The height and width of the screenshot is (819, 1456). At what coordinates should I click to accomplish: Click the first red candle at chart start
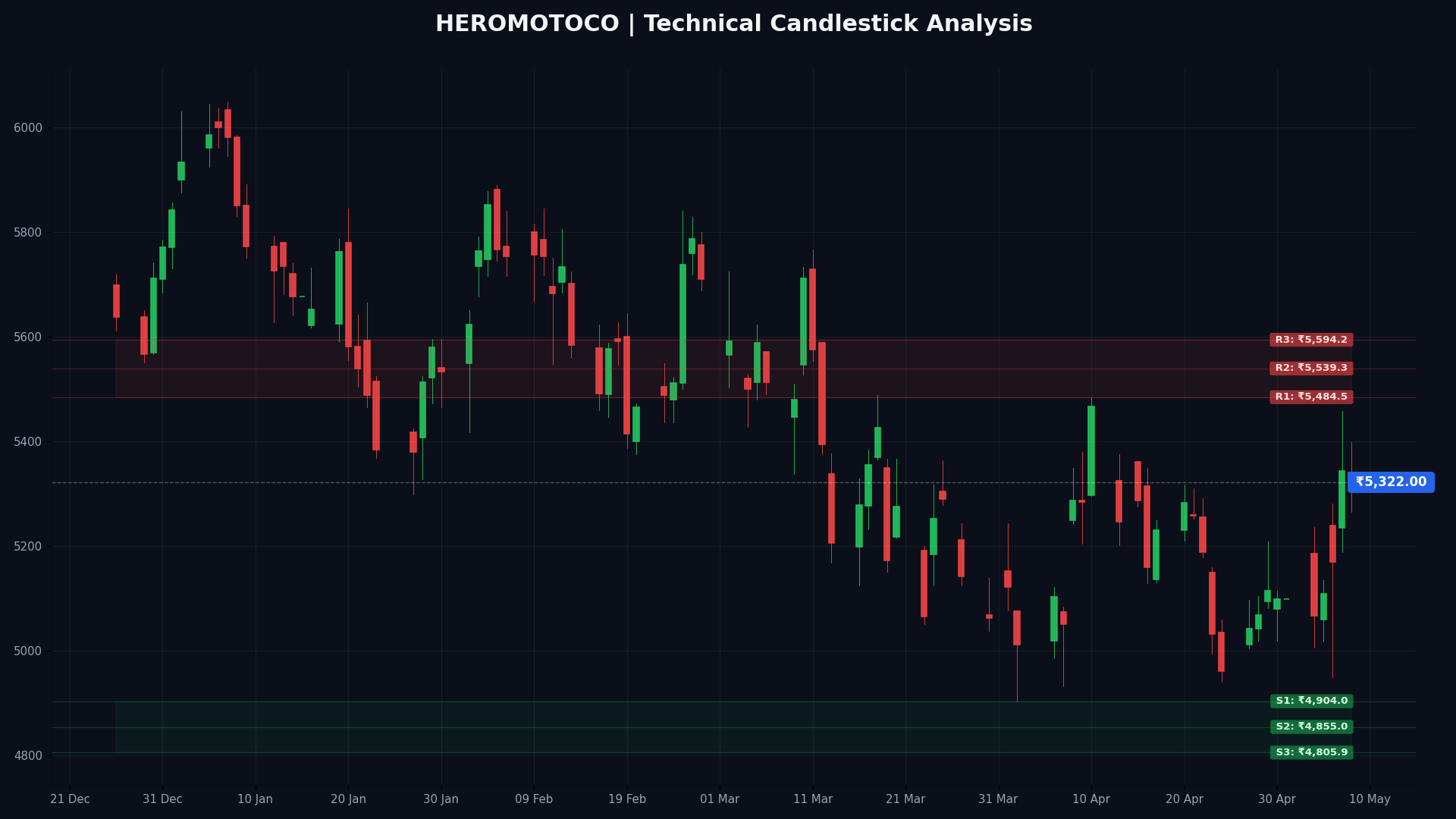[116, 301]
